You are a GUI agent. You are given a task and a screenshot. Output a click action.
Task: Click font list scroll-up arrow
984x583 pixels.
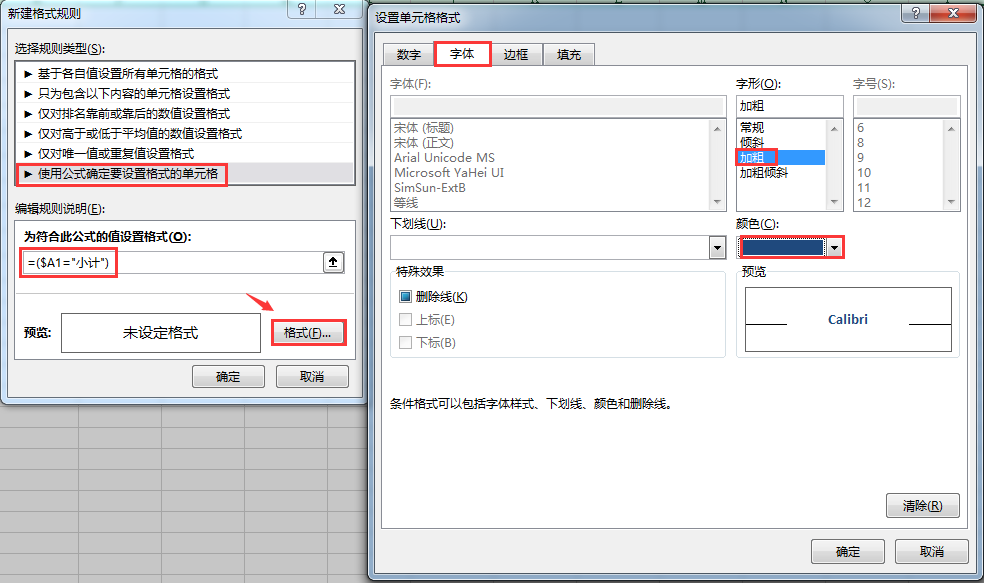pyautogui.click(x=717, y=128)
